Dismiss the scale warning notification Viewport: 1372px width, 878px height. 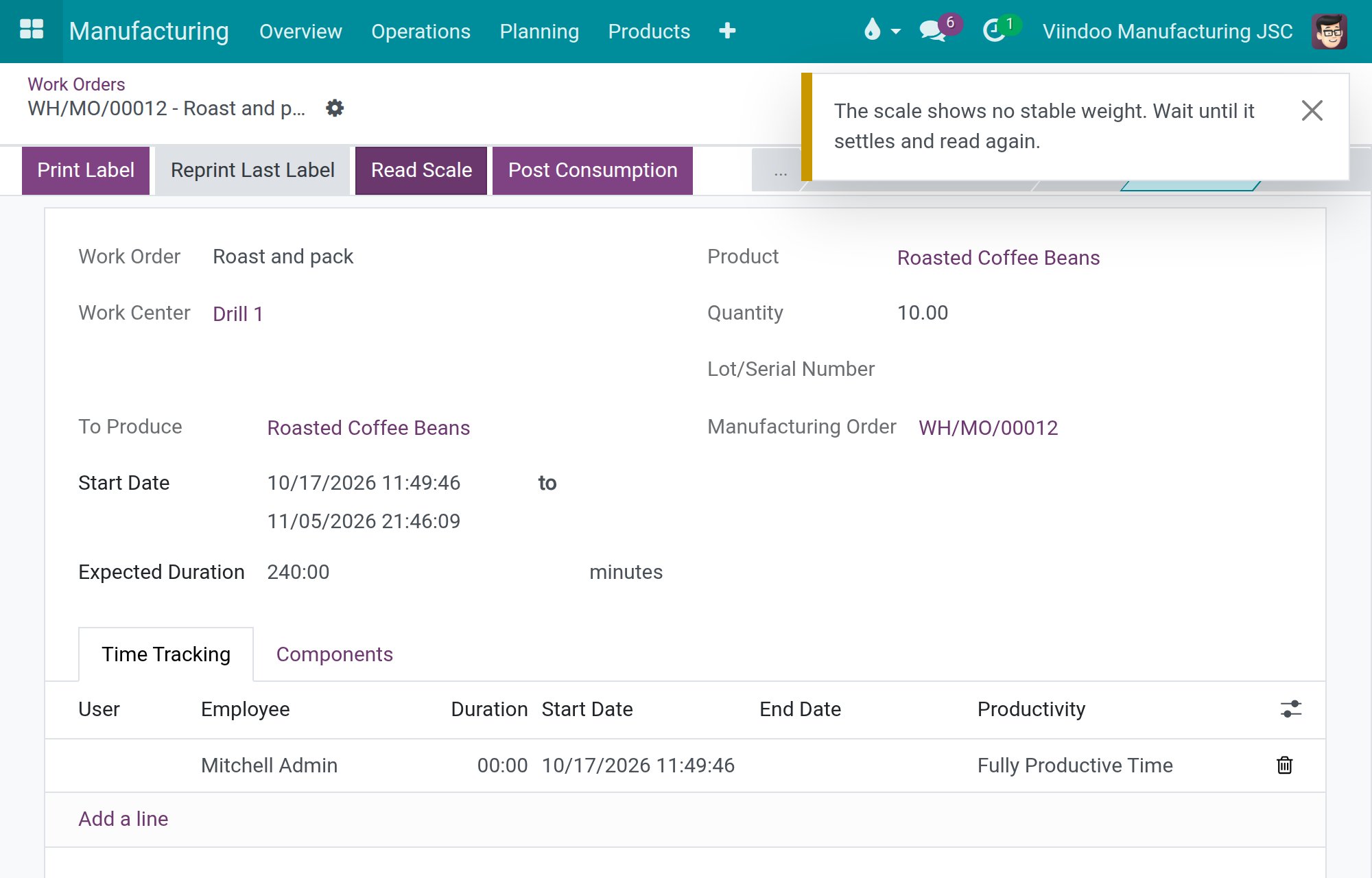[1312, 110]
